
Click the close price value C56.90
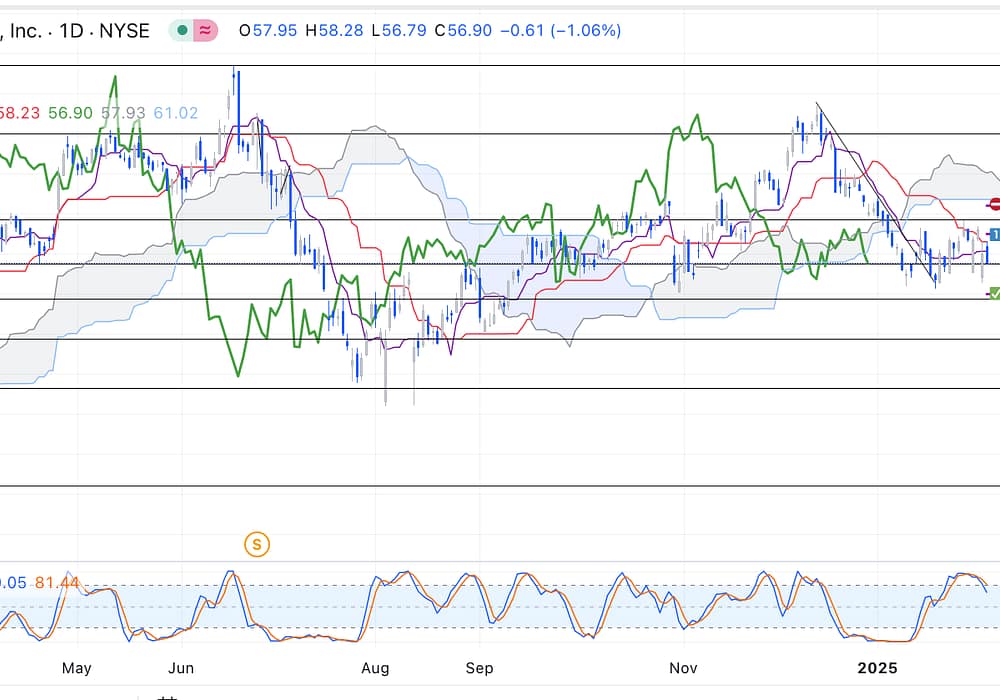click(x=463, y=31)
